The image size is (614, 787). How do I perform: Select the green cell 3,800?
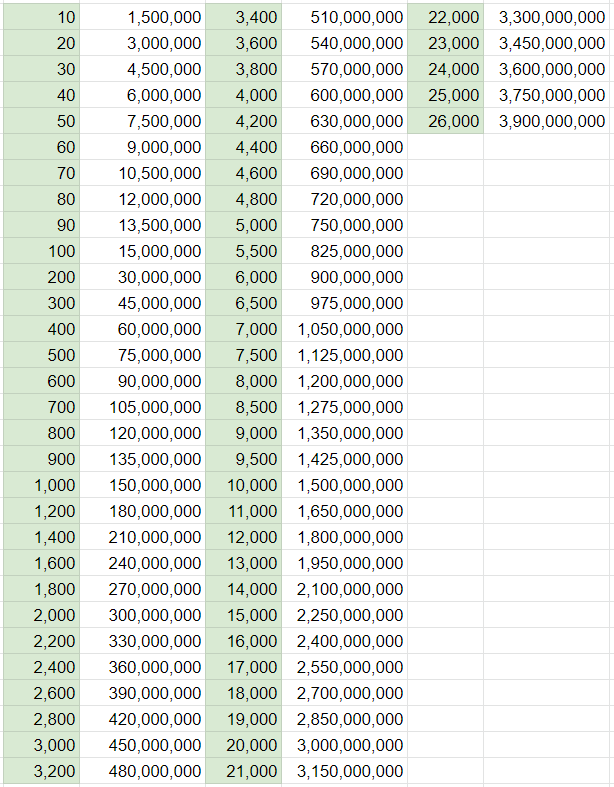[x=243, y=69]
